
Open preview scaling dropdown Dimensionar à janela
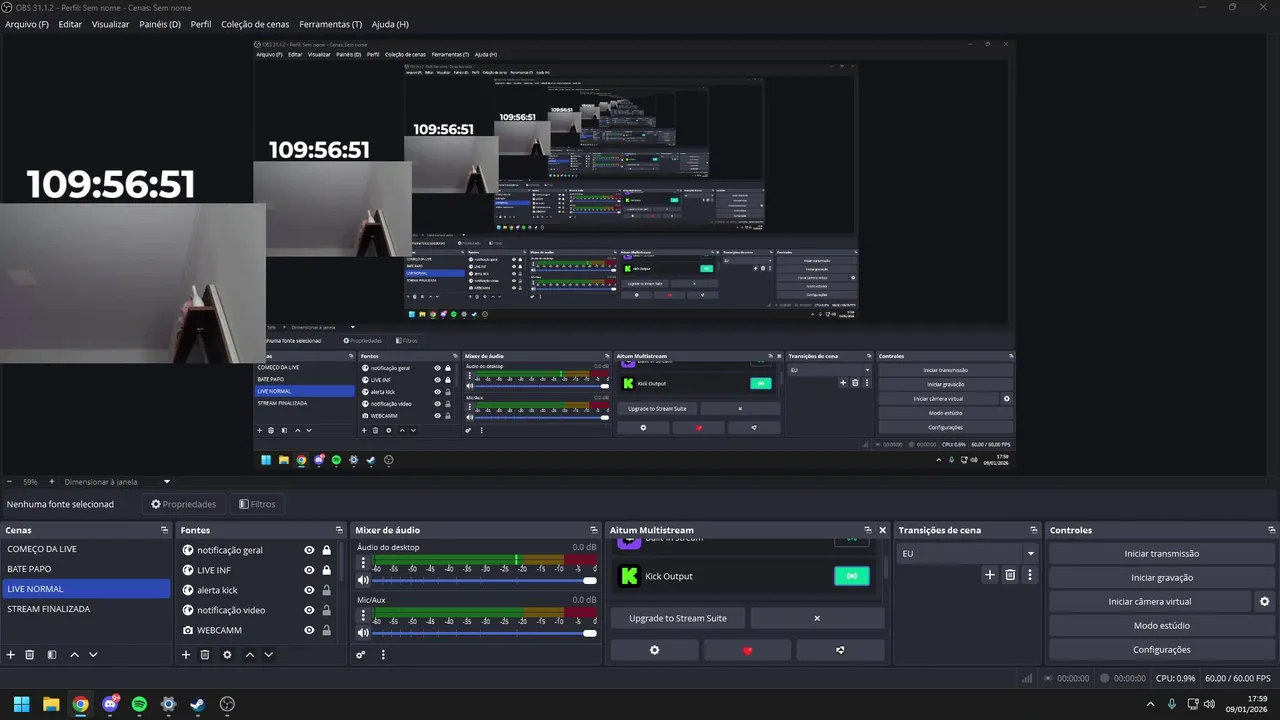[x=117, y=482]
